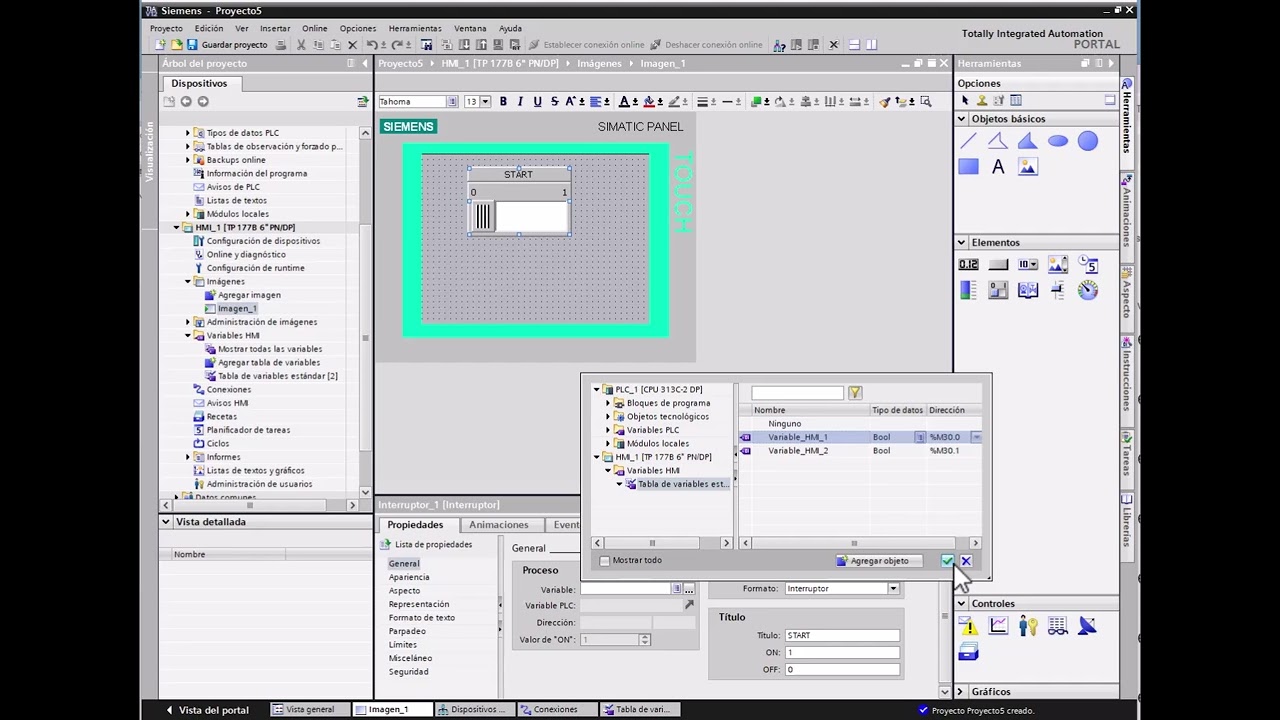Click the search field in variable picker

[x=797, y=393]
